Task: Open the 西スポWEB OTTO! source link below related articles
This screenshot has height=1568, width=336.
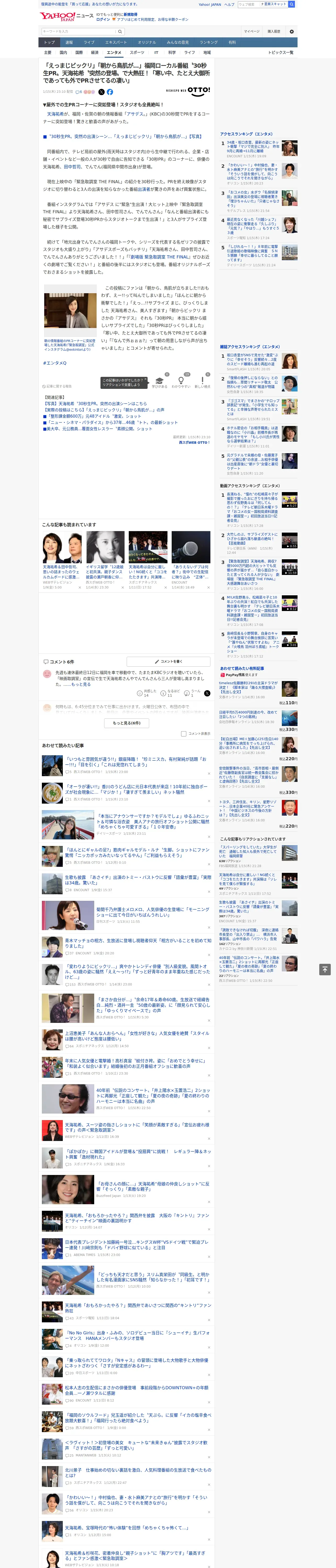Action: coord(194,442)
